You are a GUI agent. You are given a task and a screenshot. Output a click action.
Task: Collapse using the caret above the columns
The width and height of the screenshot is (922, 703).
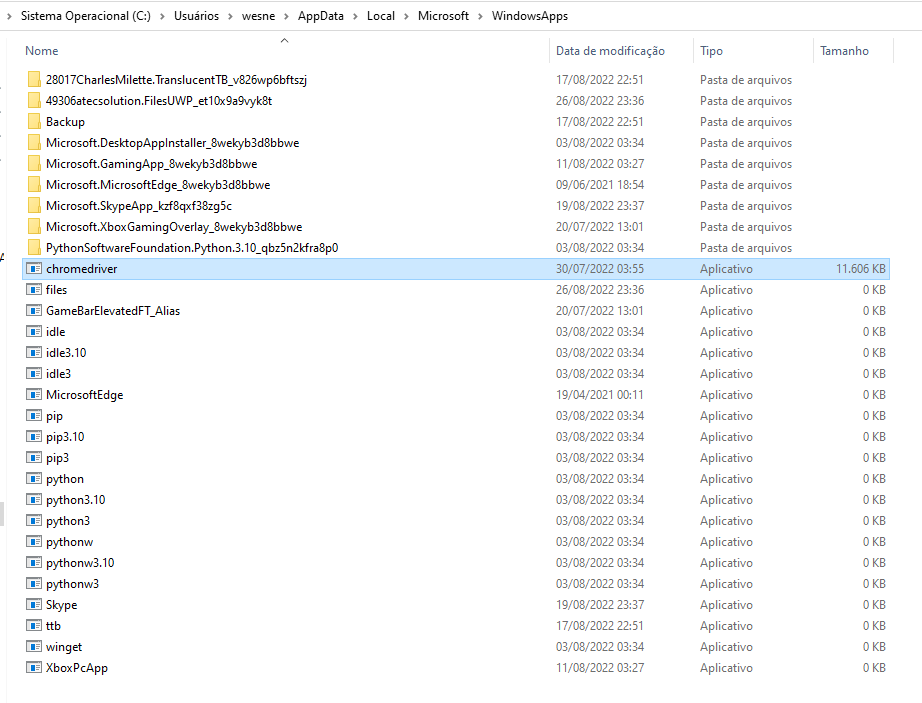tap(284, 38)
